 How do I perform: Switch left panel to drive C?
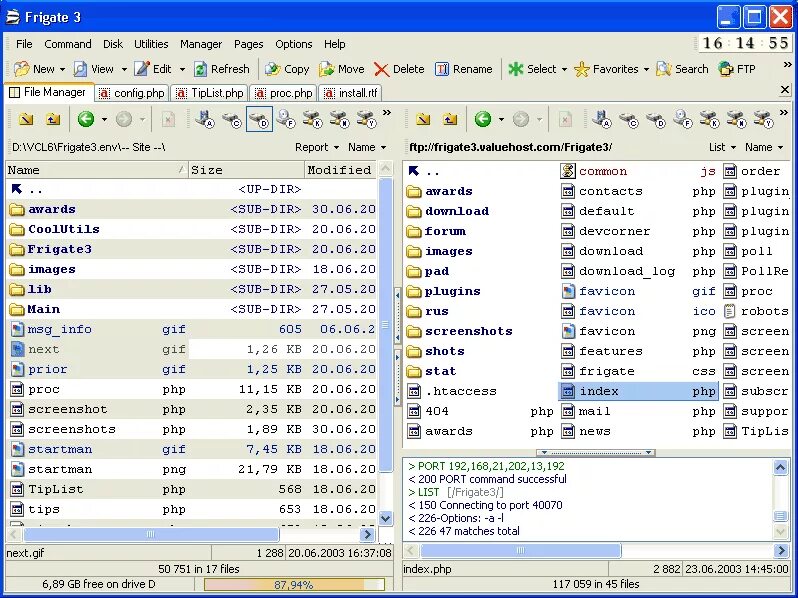pyautogui.click(x=232, y=119)
